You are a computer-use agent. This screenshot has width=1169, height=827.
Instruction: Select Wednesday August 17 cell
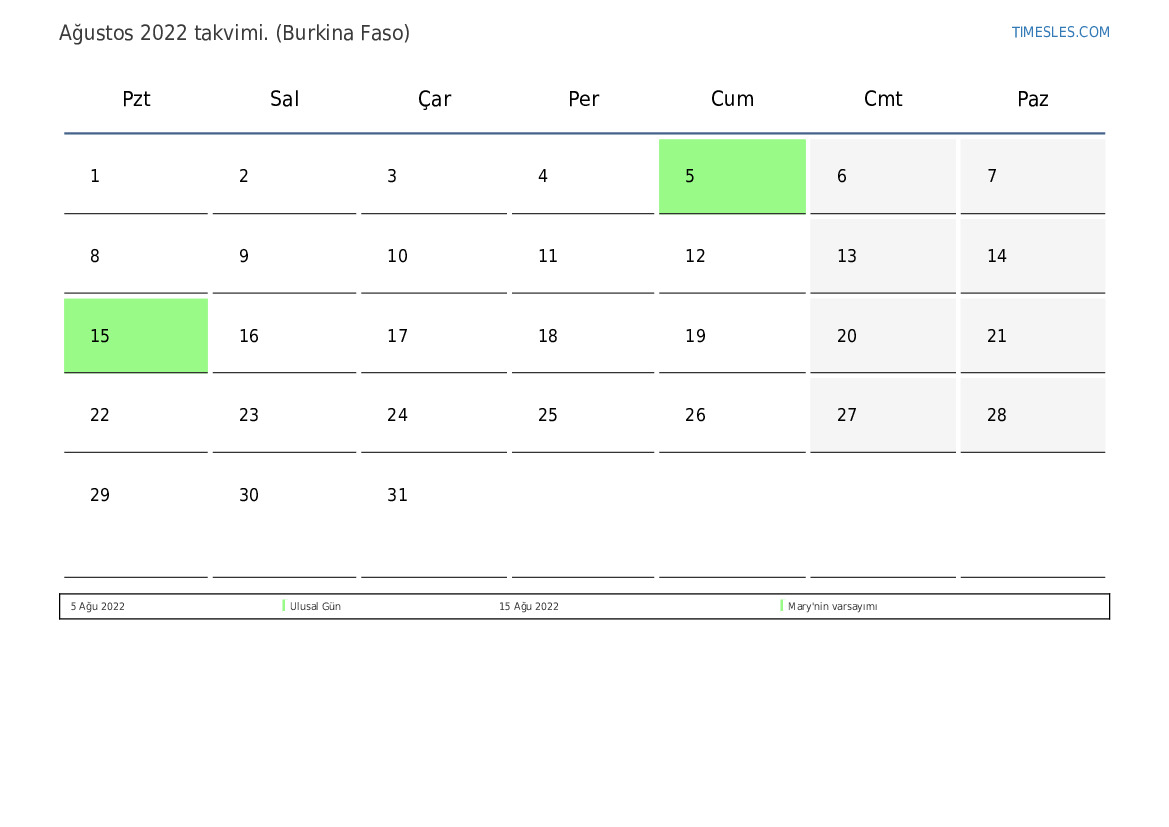click(x=434, y=336)
